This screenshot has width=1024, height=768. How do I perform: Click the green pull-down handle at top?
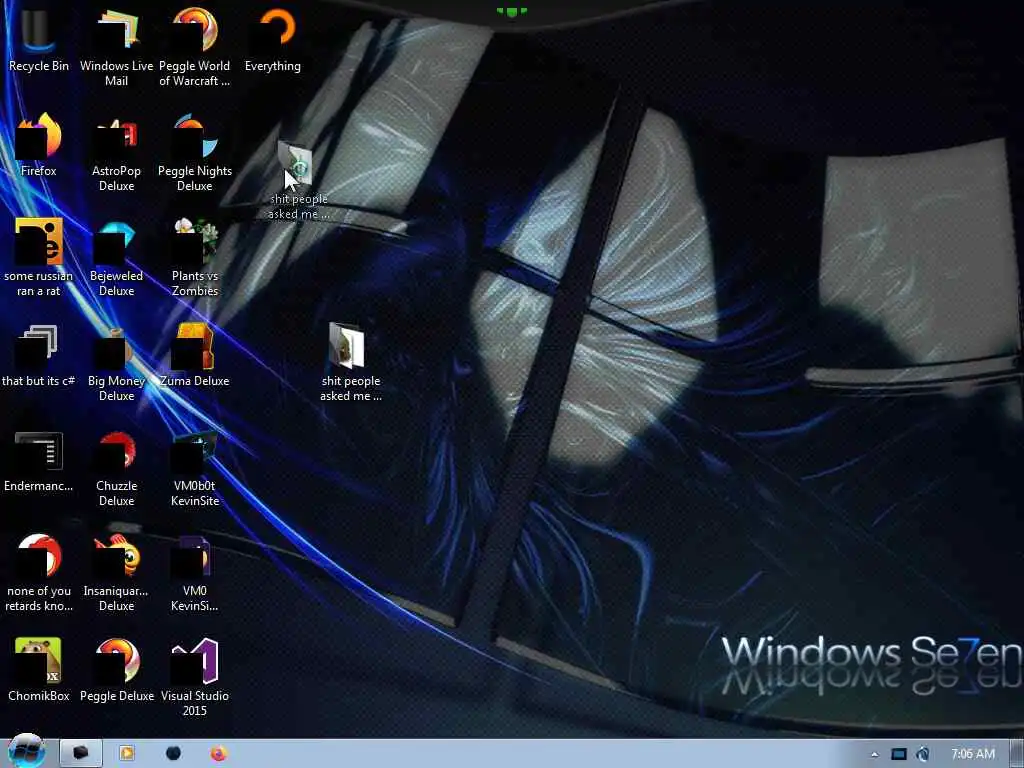(511, 11)
